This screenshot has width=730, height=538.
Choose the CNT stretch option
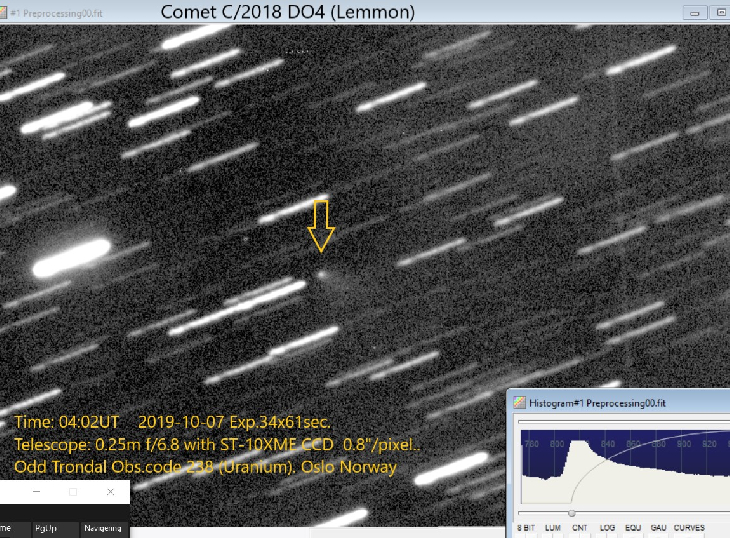(x=579, y=528)
